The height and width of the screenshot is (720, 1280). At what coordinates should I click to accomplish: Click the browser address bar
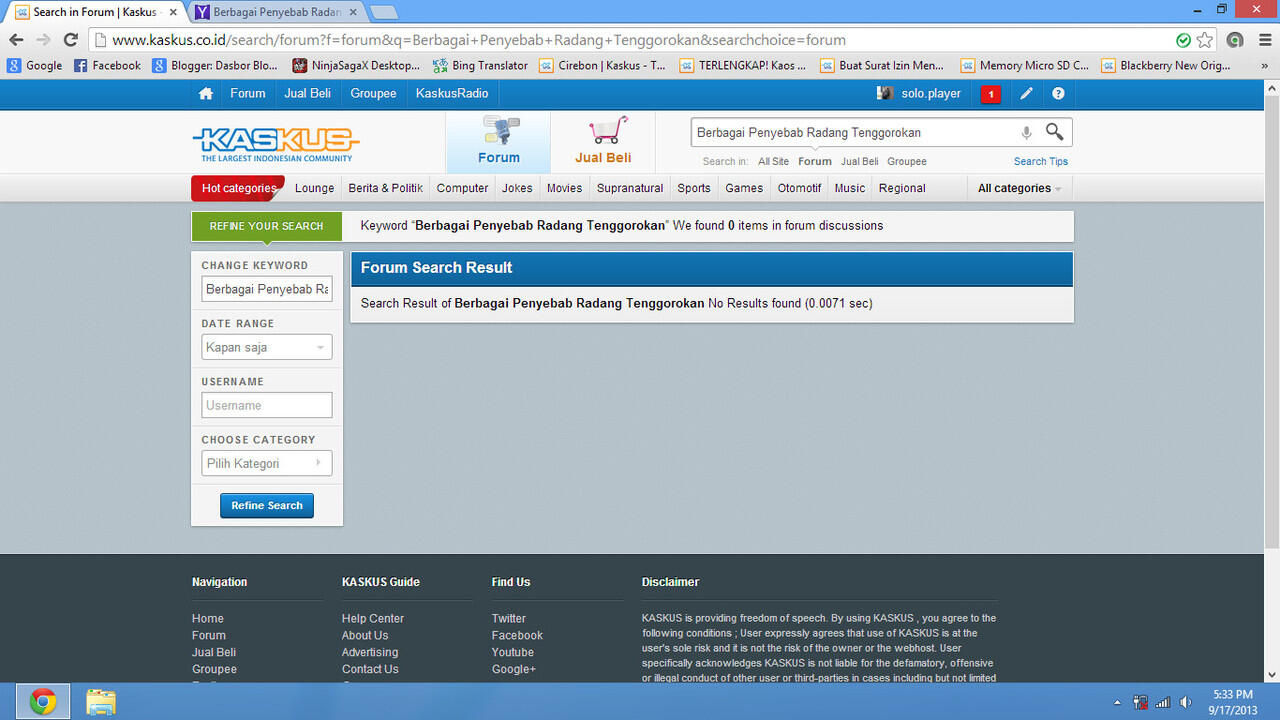pos(640,40)
